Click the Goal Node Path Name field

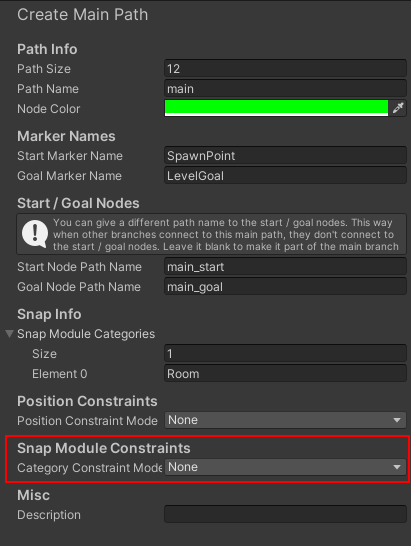pos(285,287)
